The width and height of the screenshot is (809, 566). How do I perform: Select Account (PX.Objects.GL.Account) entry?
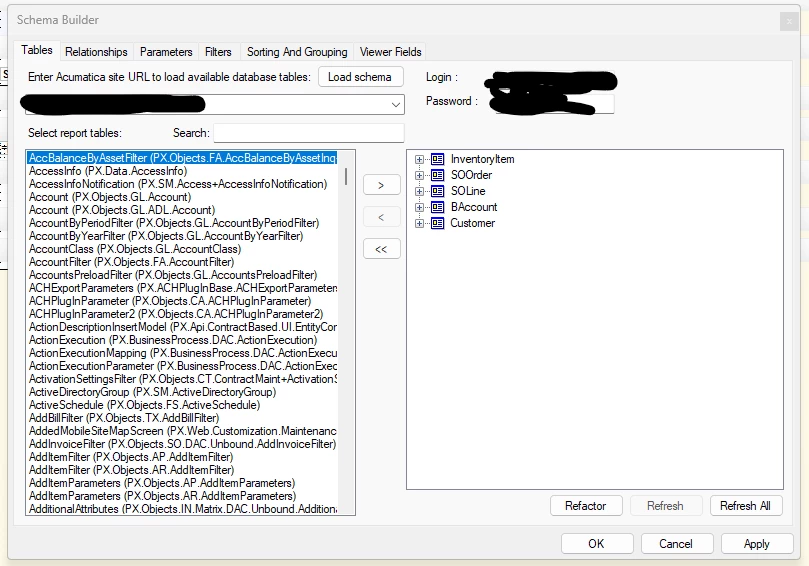coord(183,197)
